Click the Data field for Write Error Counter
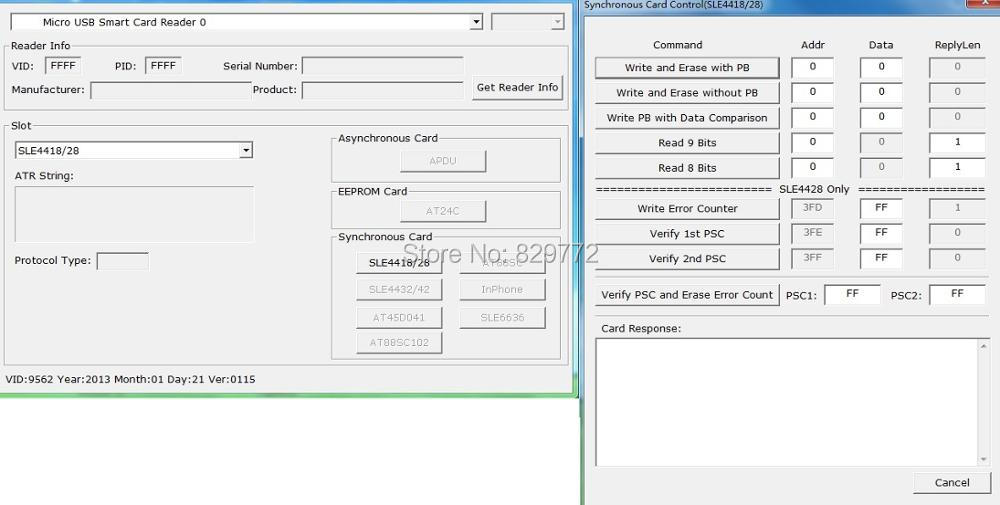 coord(881,208)
